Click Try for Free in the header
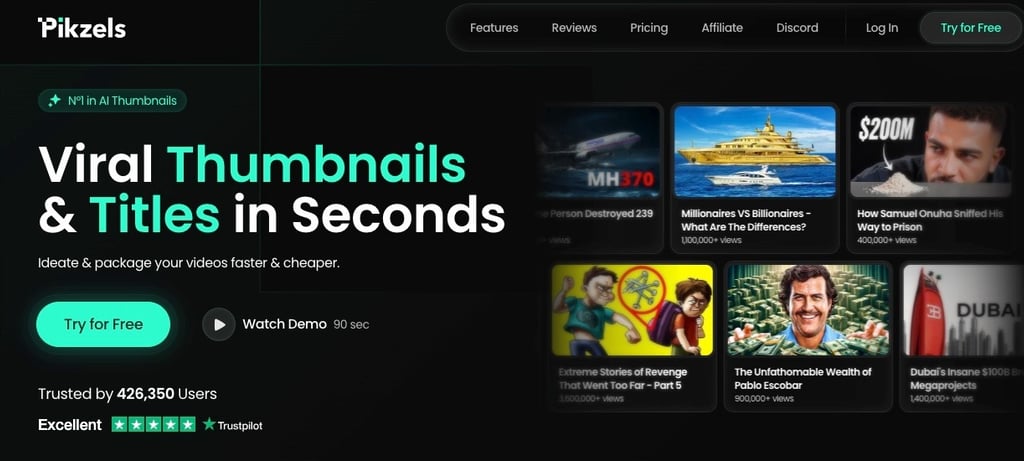The image size is (1024, 461). [970, 28]
